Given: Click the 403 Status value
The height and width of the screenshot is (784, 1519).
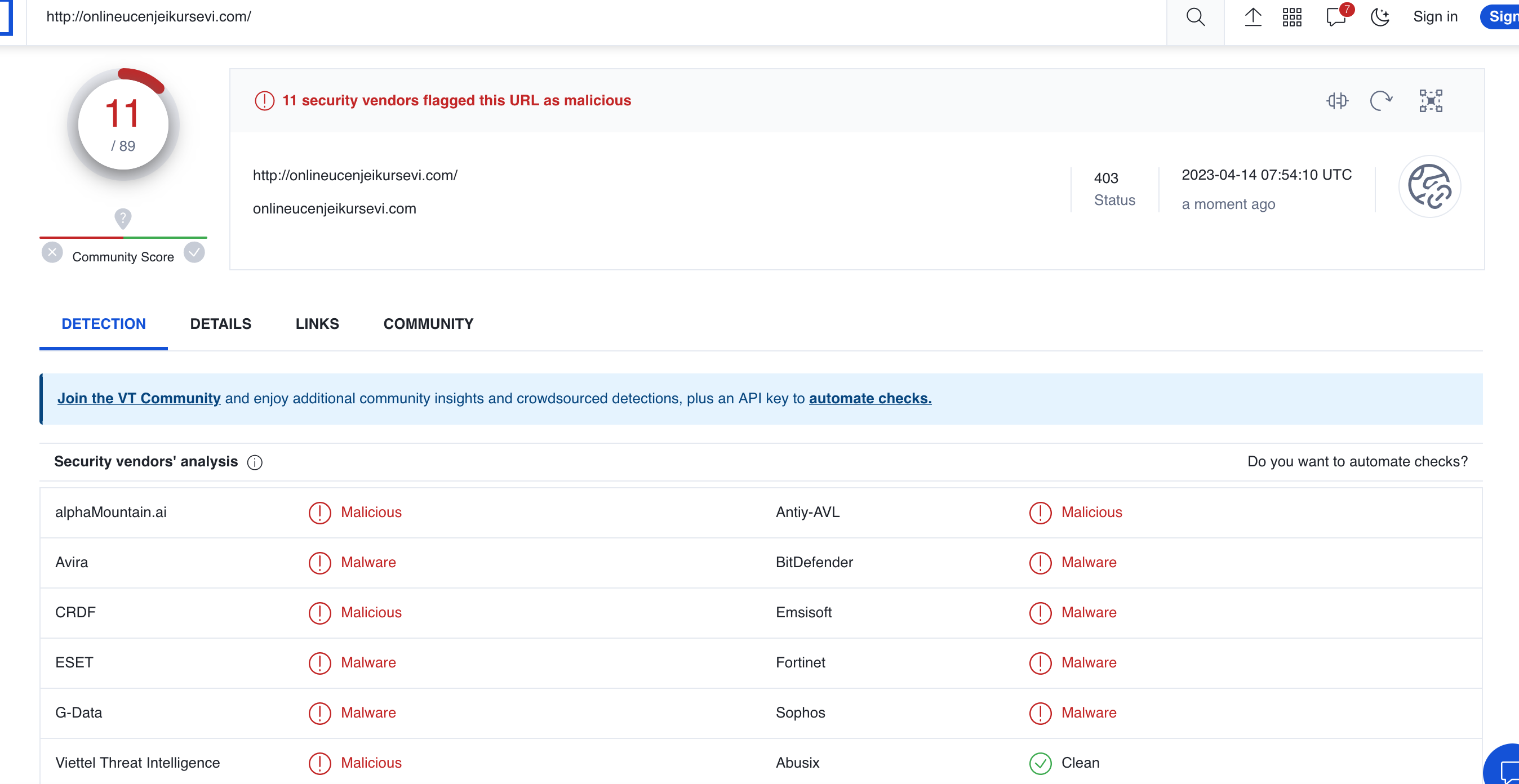Looking at the screenshot, I should coord(1106,178).
